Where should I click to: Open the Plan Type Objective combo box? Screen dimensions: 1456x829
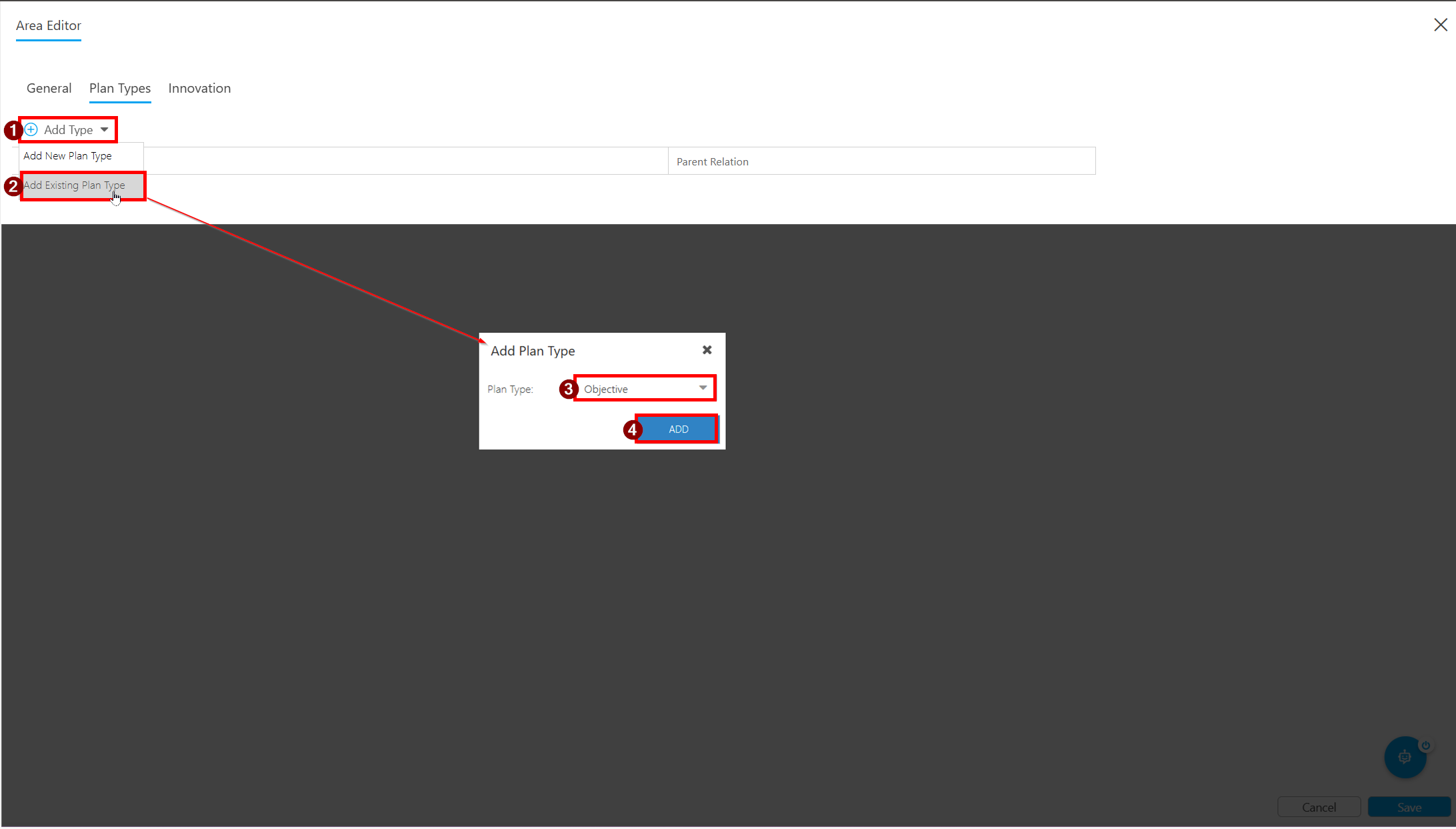[645, 389]
